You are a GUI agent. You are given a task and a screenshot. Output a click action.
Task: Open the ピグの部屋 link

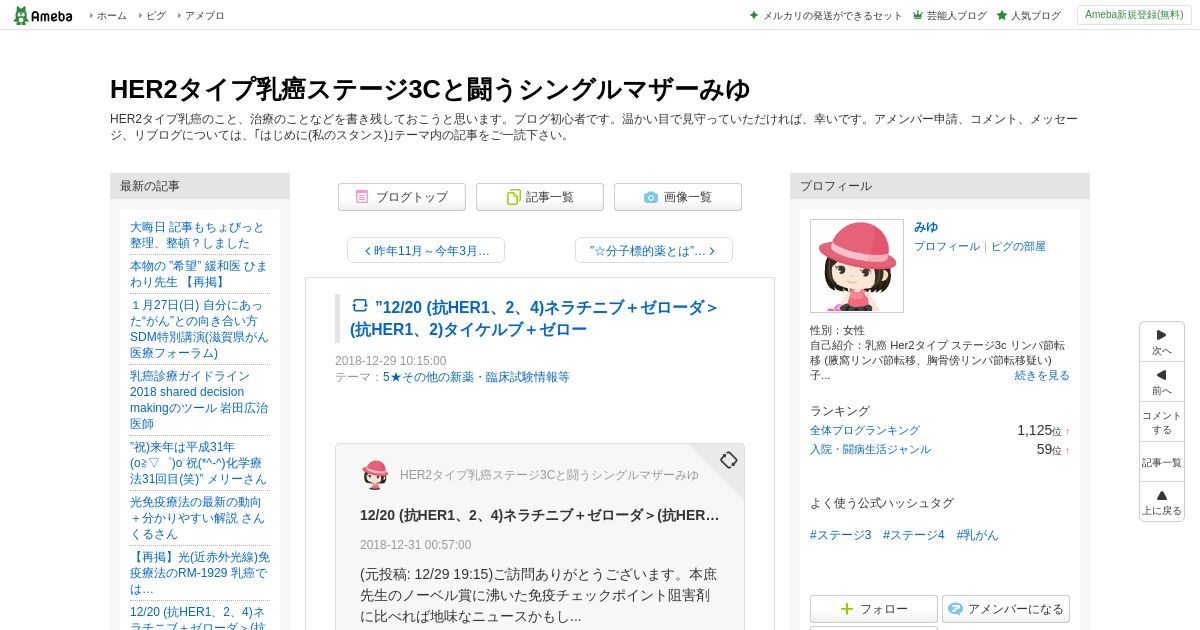click(x=1018, y=246)
